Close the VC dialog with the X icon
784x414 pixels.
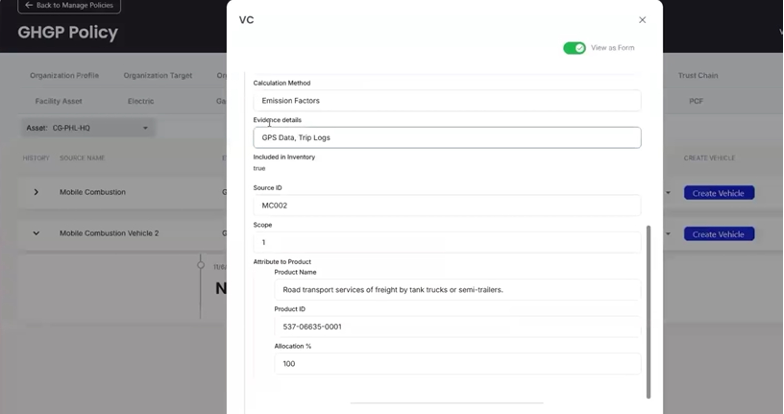tap(642, 20)
